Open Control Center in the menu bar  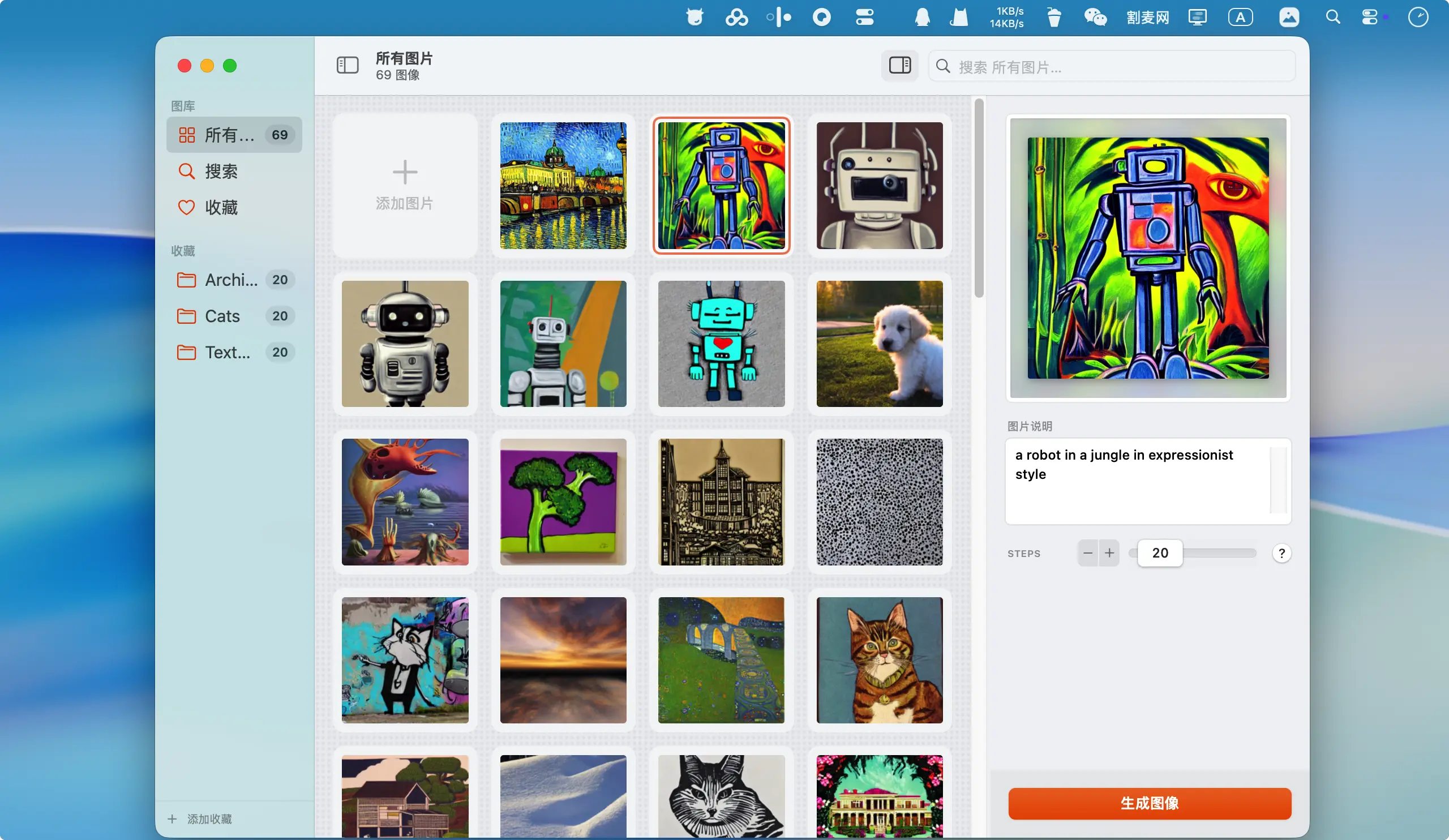1369,17
